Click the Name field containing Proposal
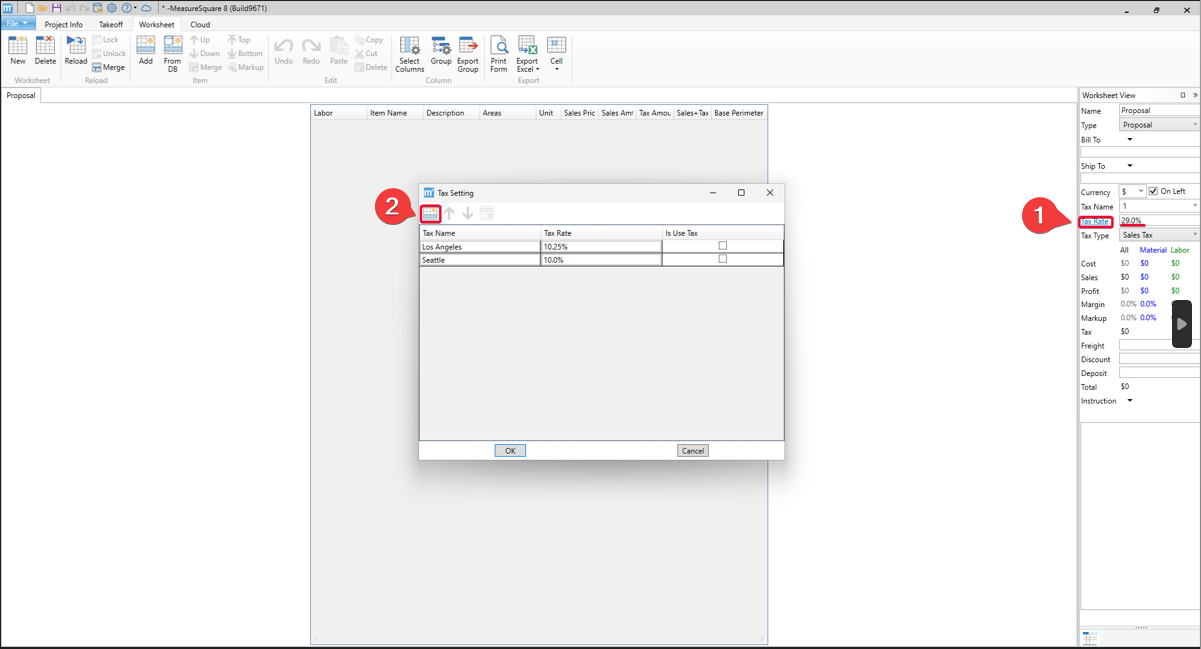The width and height of the screenshot is (1201, 649). pyautogui.click(x=1159, y=110)
